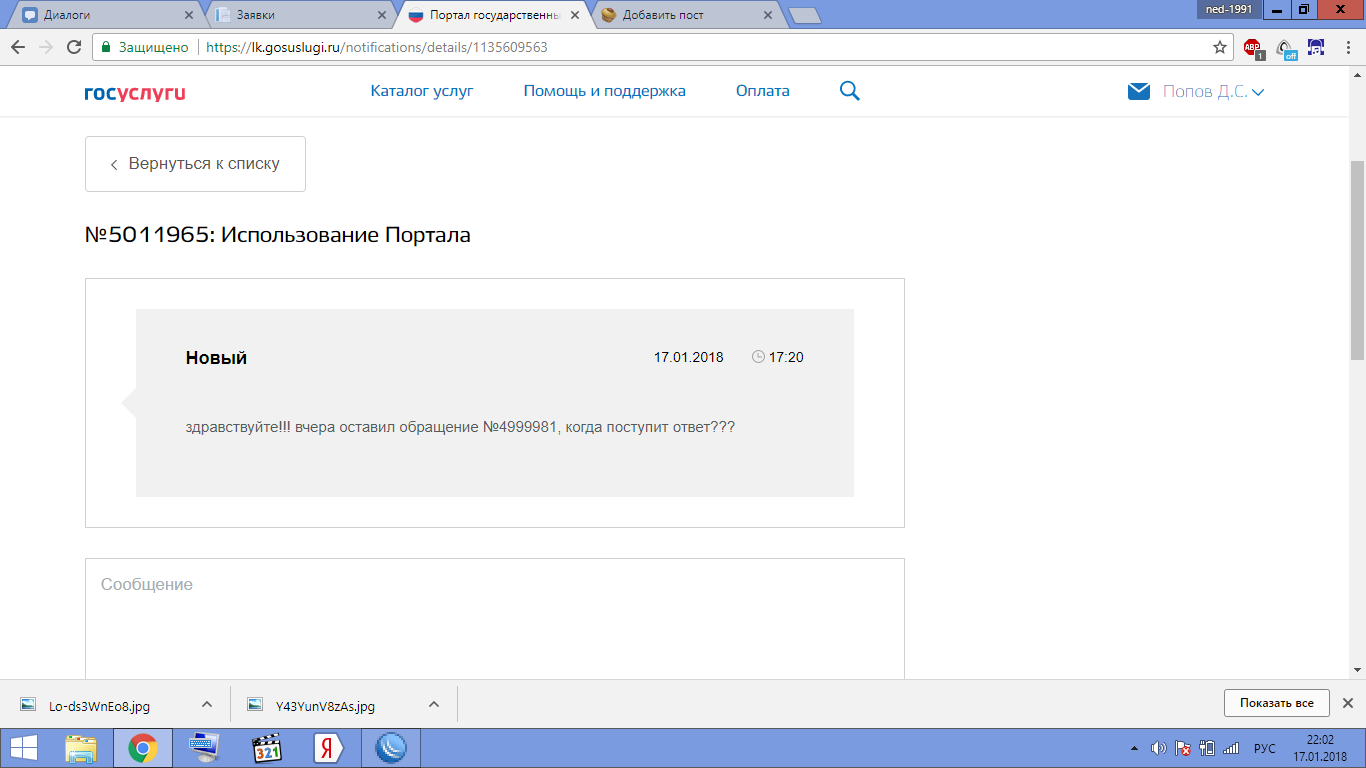Click the scrollbar down arrow
1366x768 pixels.
coord(1358,670)
